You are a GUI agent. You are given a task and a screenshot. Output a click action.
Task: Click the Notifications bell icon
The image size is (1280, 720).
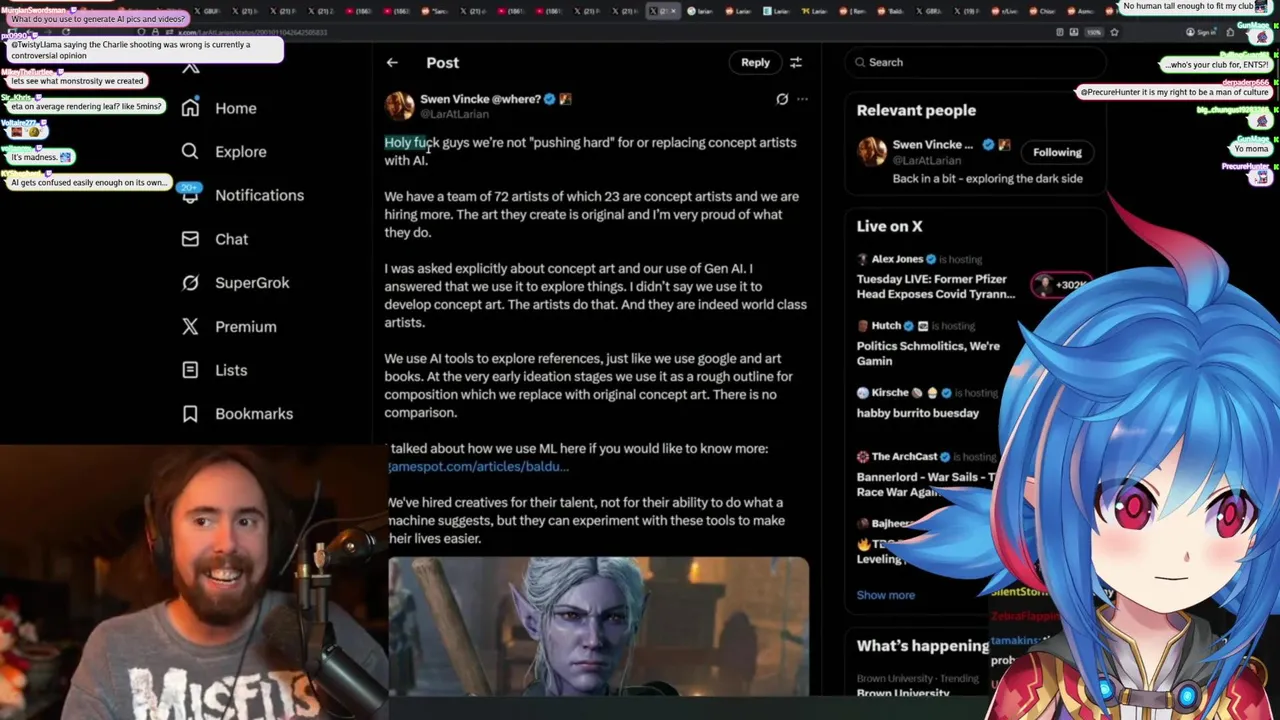(190, 195)
